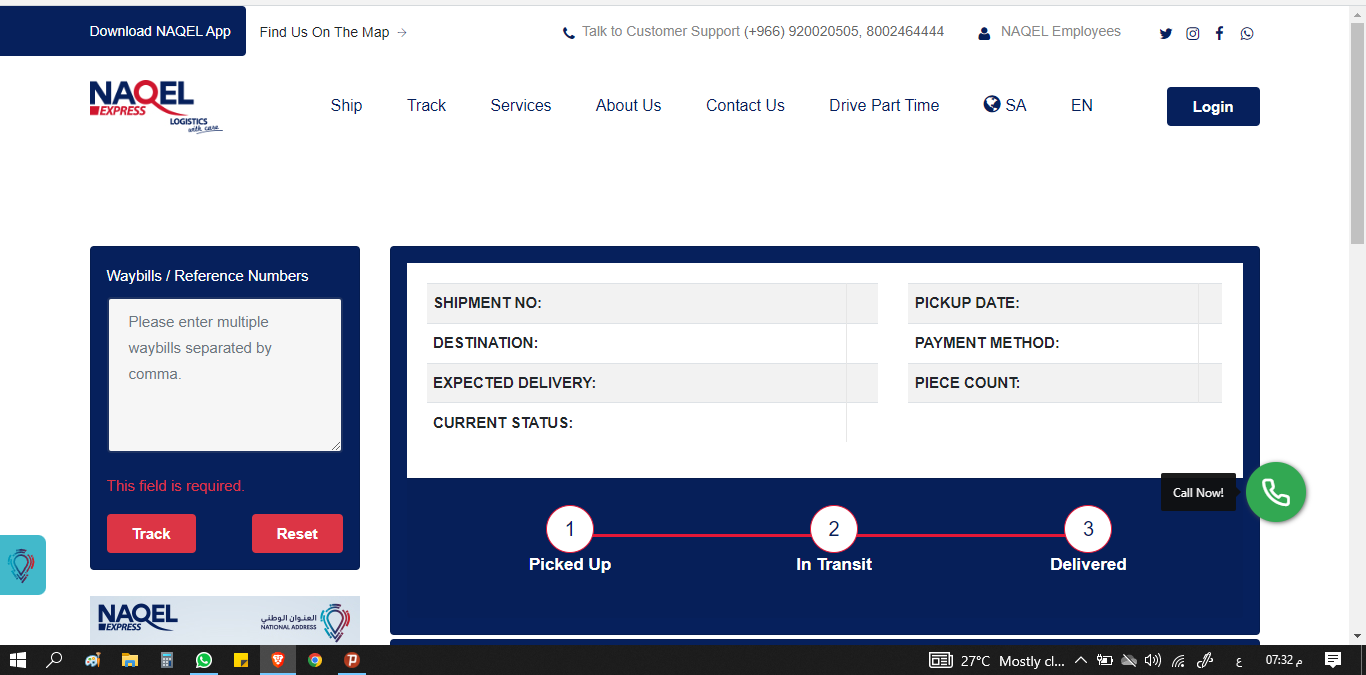Click the globe SA country selector
The image size is (1366, 675).
(x=1005, y=105)
